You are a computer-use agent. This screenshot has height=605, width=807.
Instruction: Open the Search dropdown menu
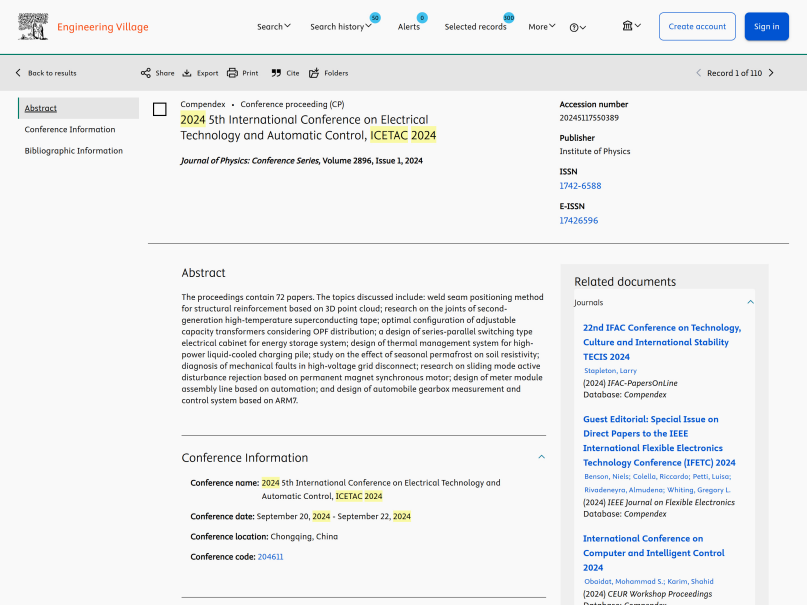point(274,26)
